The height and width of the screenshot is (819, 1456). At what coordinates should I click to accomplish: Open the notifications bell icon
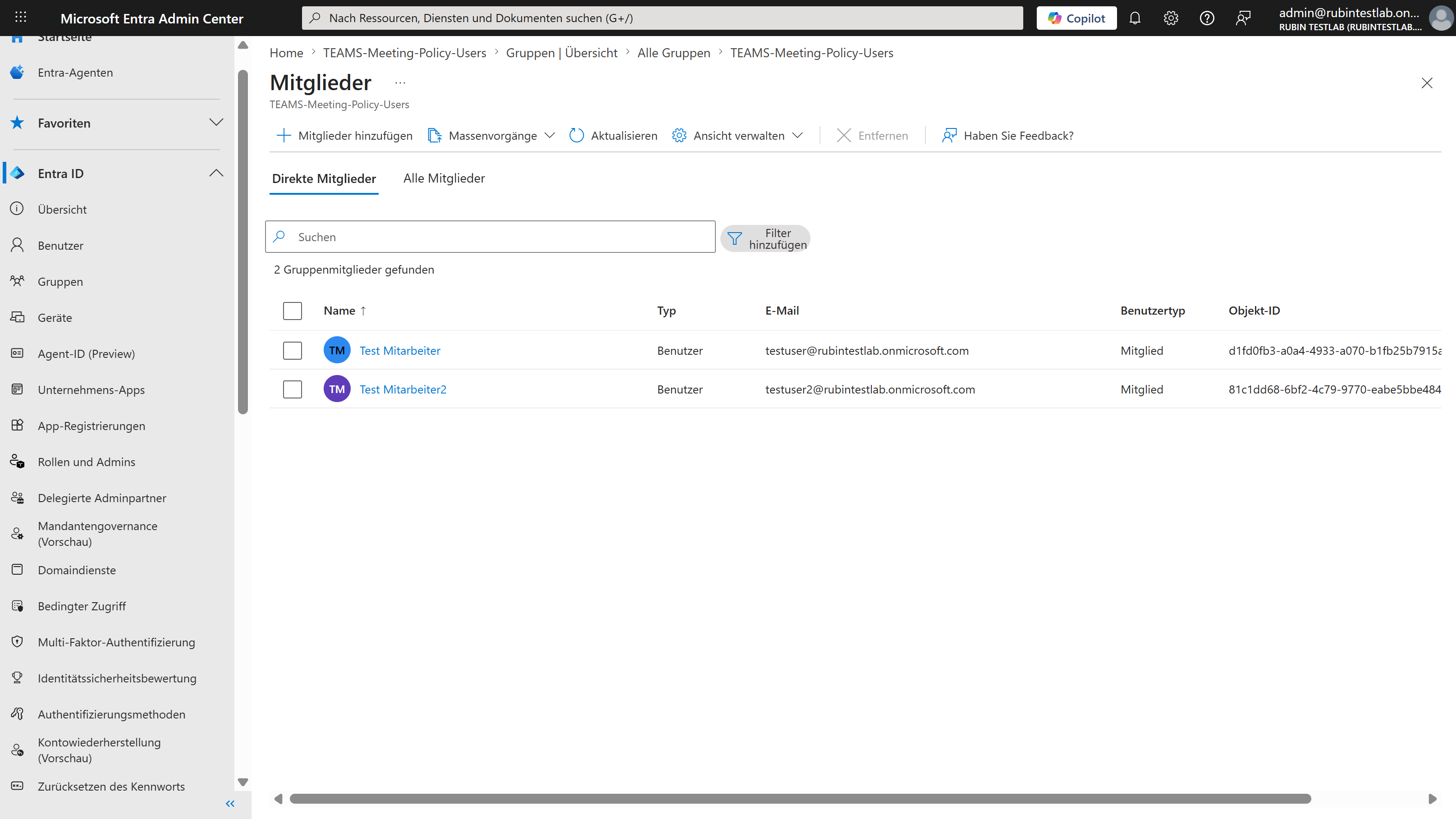(x=1135, y=18)
